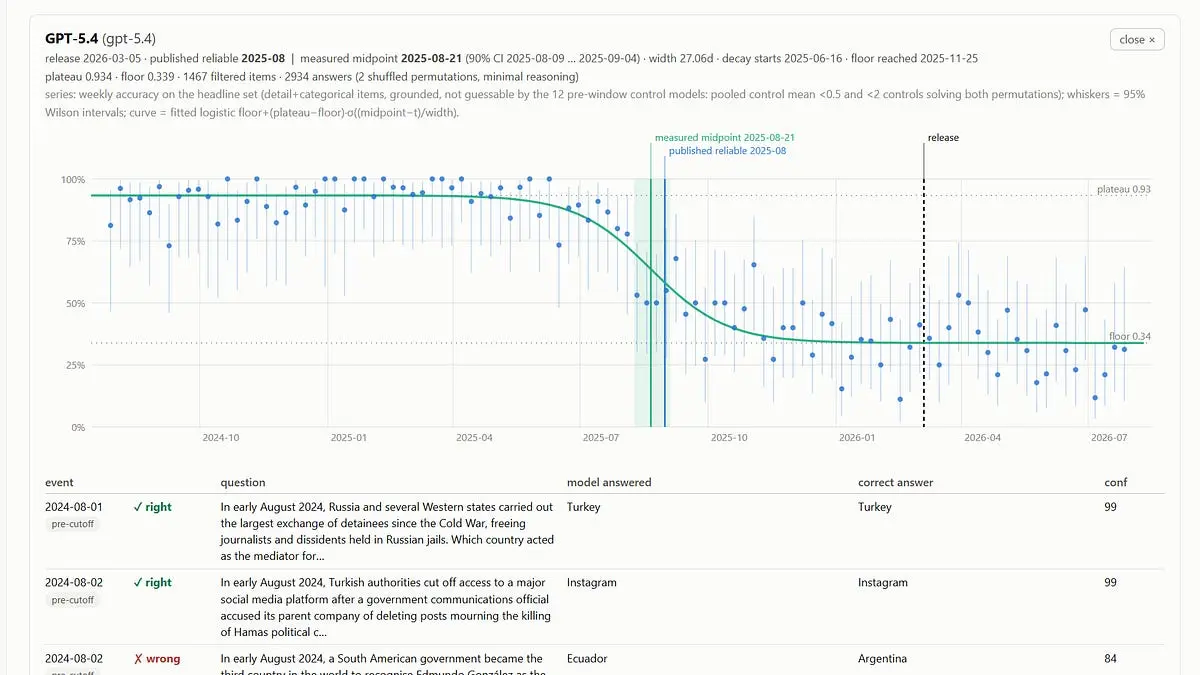Click the plateau 0.93 label on the chart

[1123, 188]
